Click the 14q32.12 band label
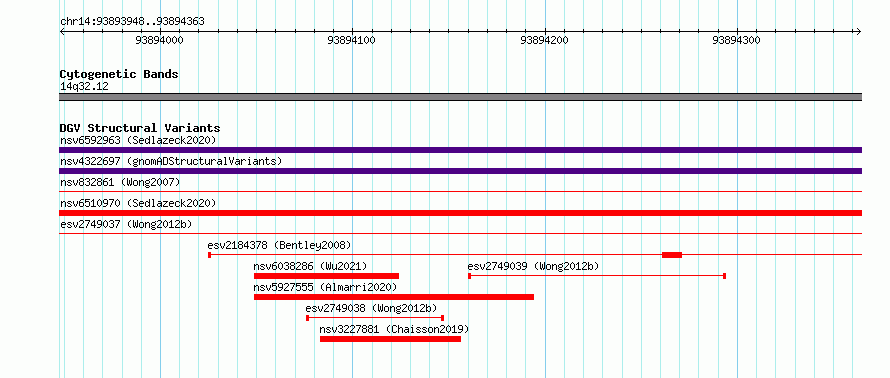Viewport: 890px width, 378px height. (84, 87)
